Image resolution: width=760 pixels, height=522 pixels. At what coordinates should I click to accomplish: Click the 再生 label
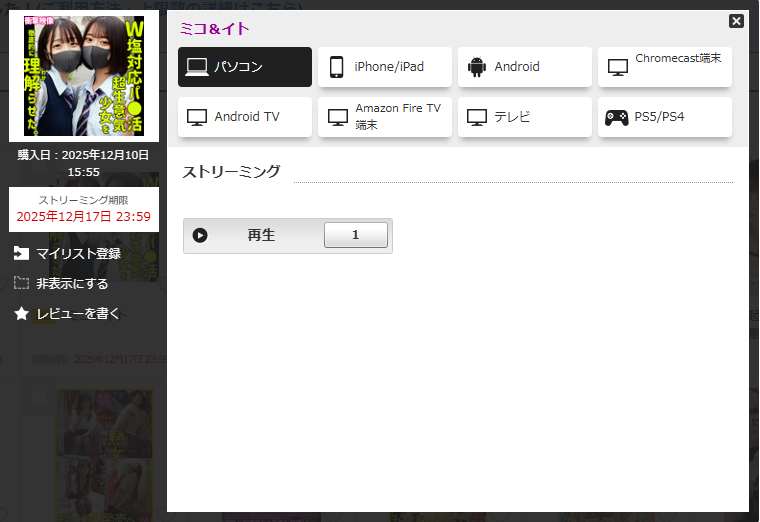[x=261, y=235]
